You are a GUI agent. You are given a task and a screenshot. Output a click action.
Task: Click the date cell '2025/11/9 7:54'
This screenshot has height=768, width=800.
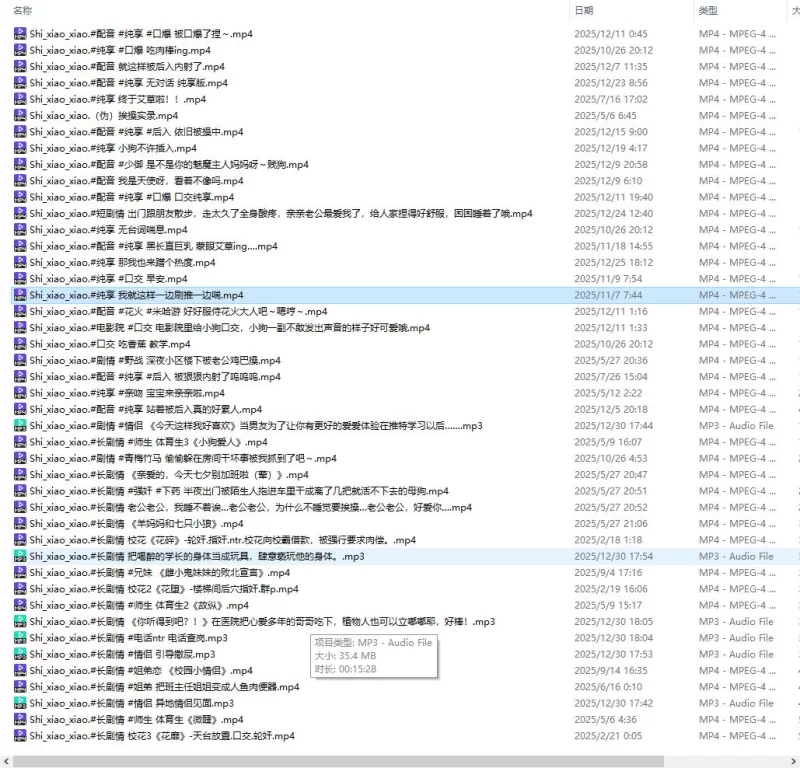point(608,279)
